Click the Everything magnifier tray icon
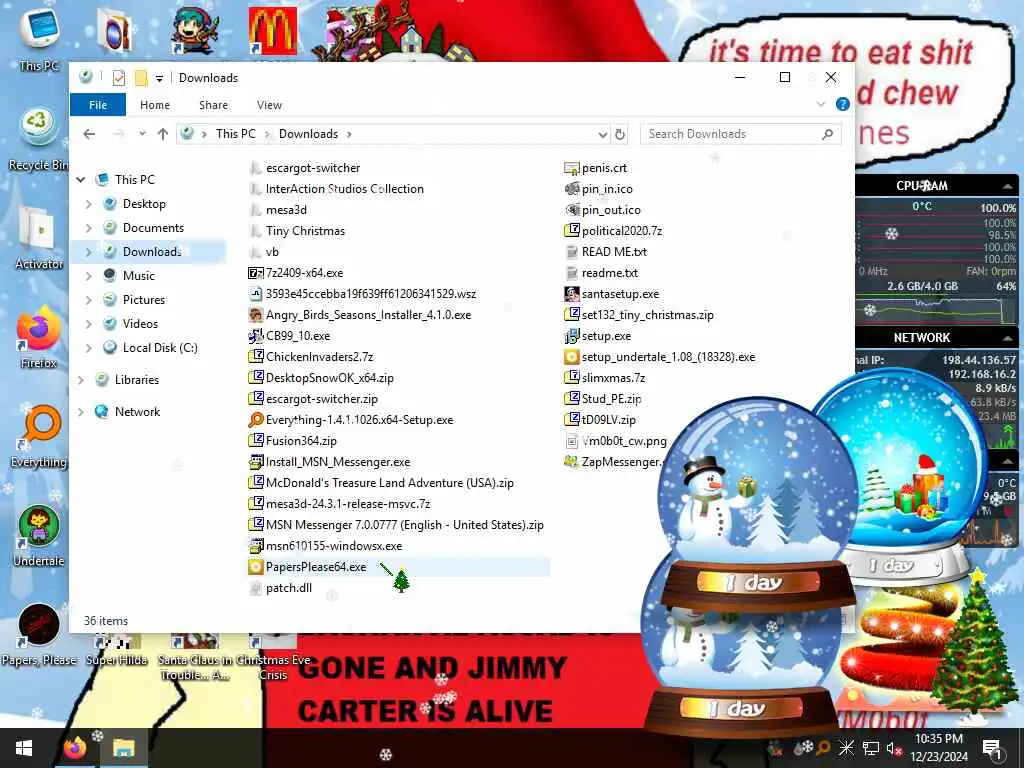1024x768 pixels. point(824,748)
